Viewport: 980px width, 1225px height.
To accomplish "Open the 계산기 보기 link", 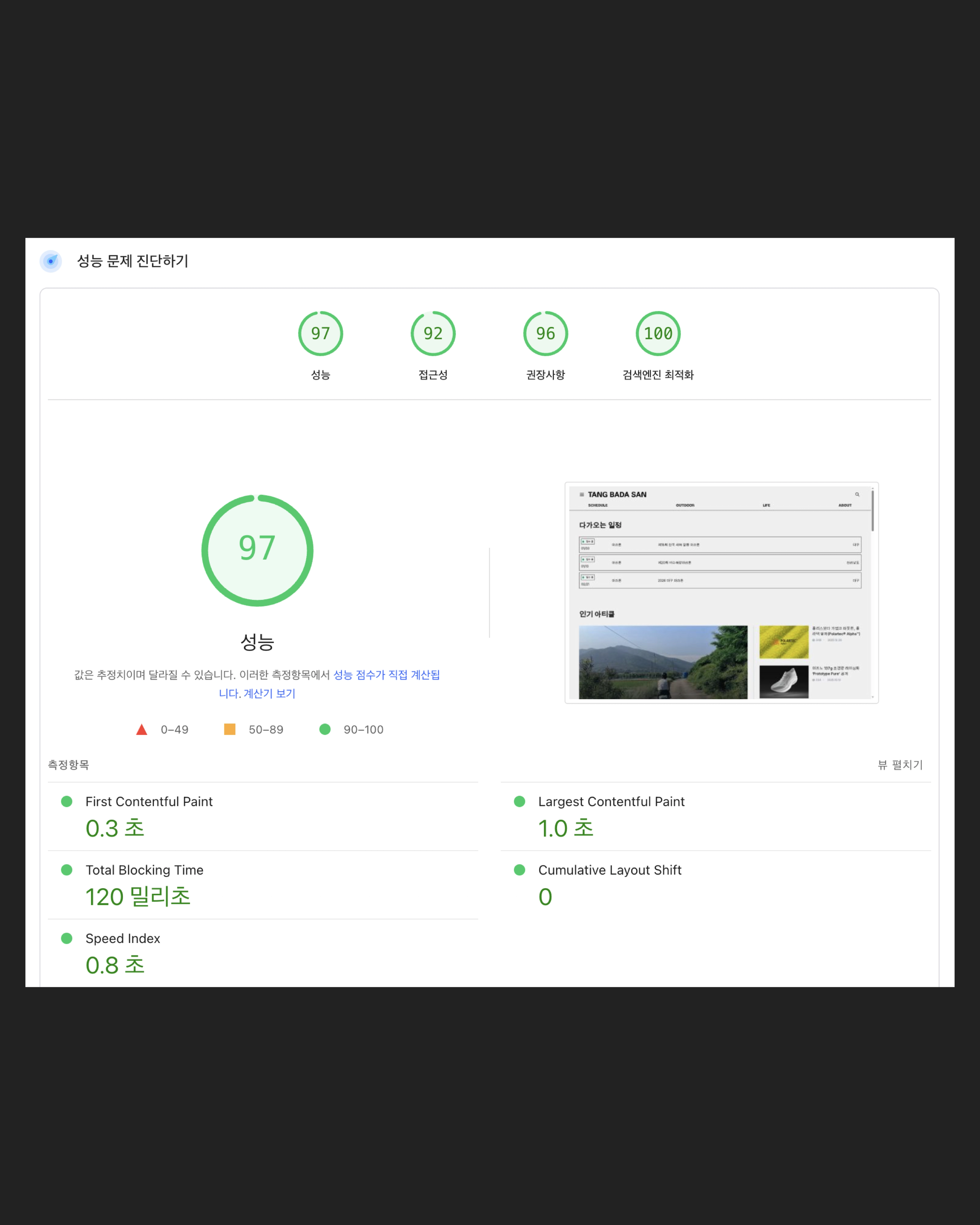I will (x=269, y=694).
